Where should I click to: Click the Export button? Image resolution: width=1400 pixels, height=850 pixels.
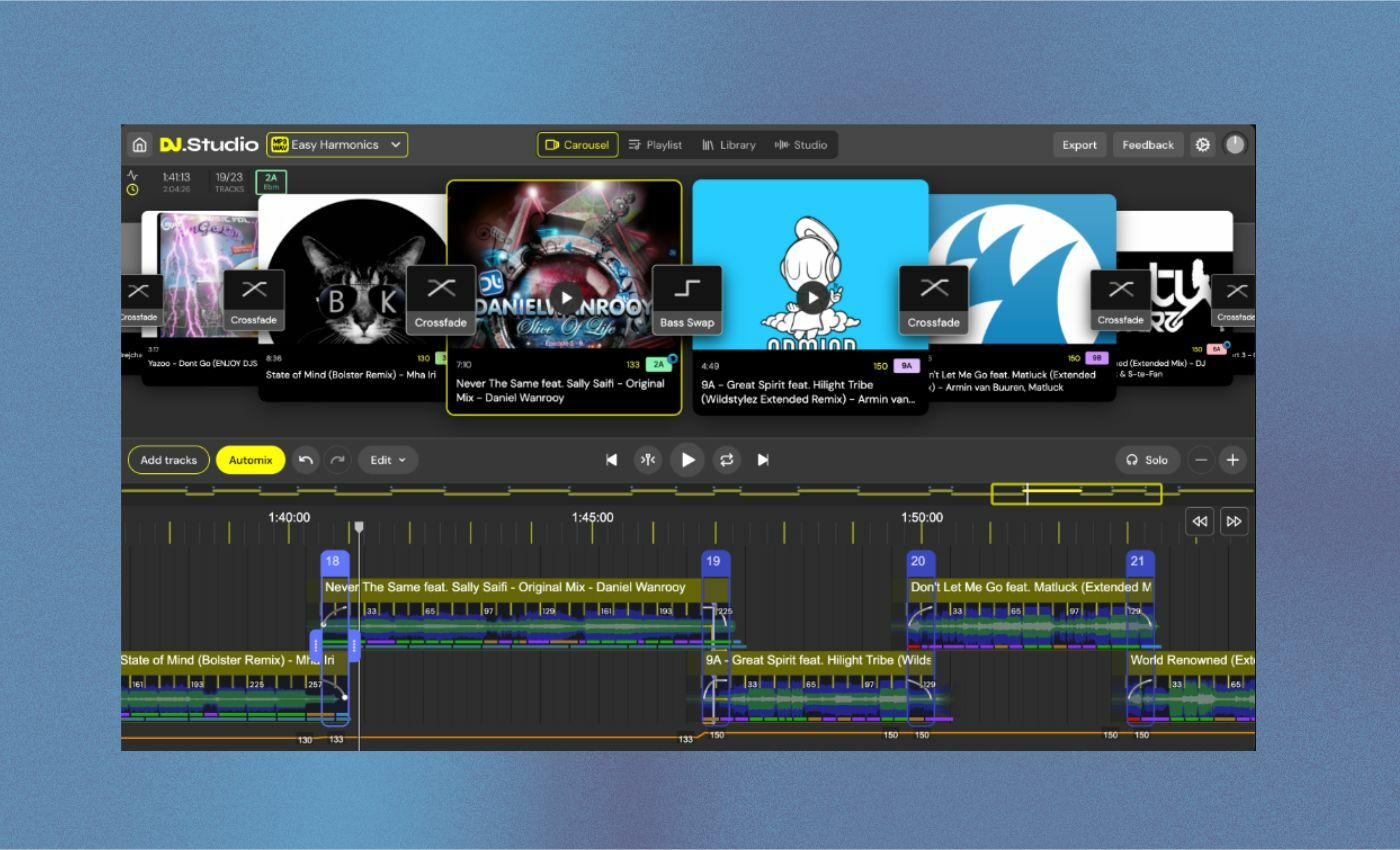(1079, 145)
